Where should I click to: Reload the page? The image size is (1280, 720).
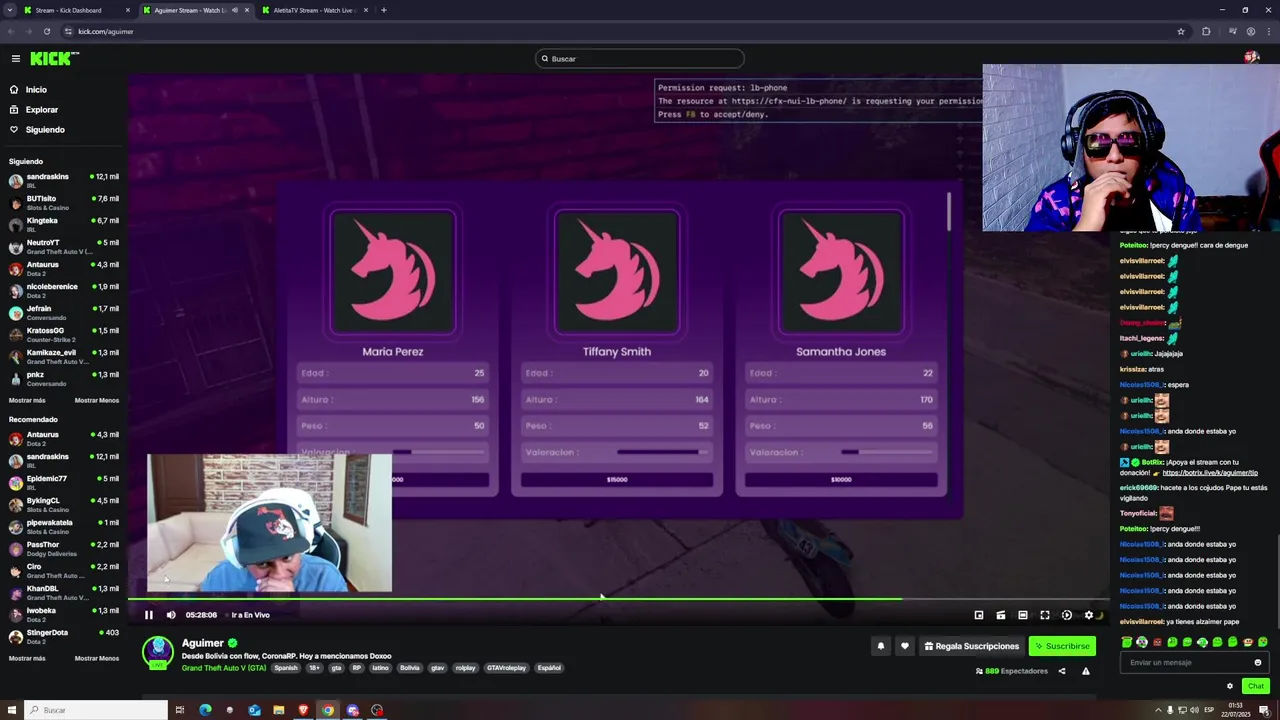pos(46,31)
